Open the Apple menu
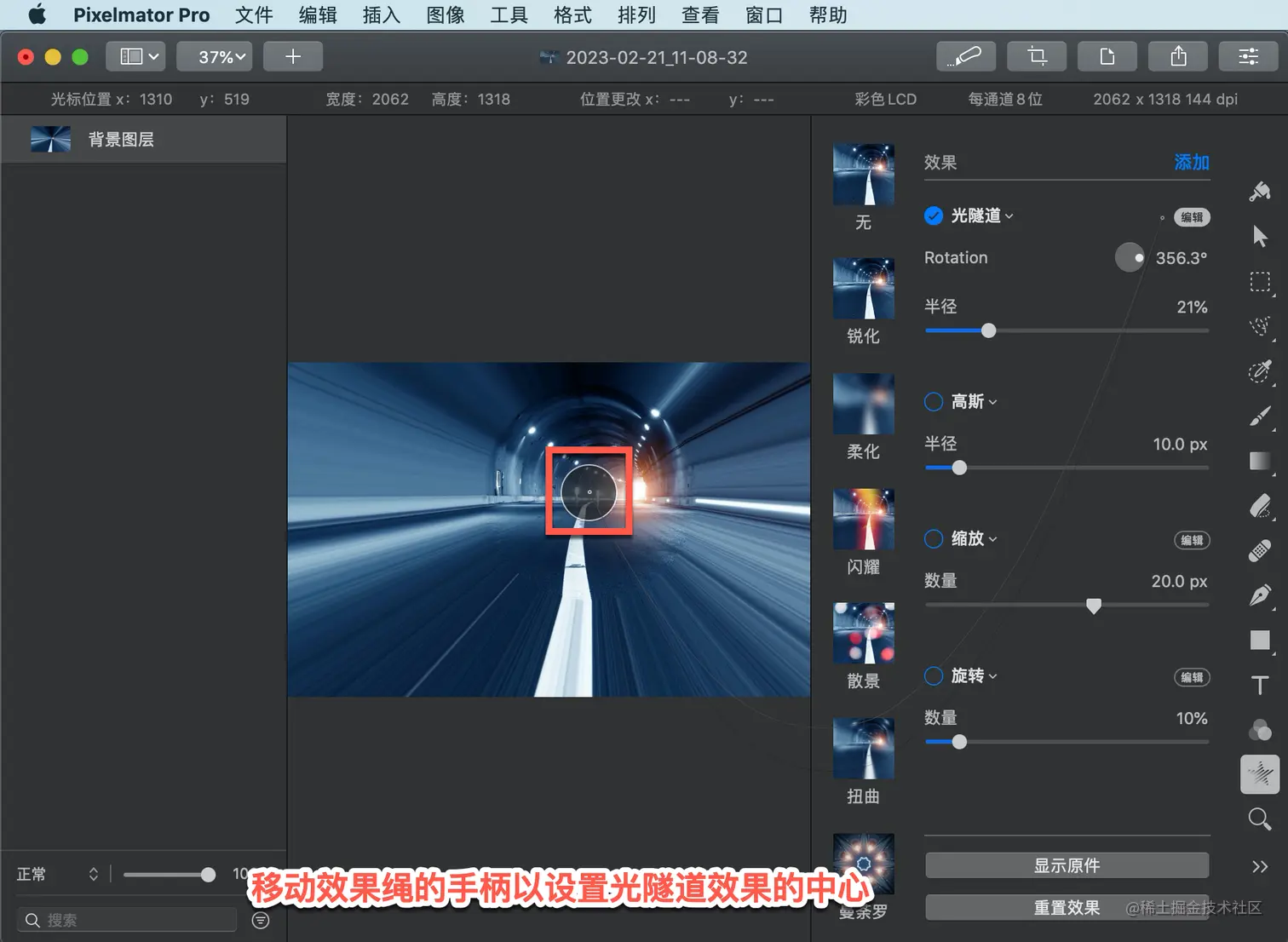 pyautogui.click(x=37, y=14)
